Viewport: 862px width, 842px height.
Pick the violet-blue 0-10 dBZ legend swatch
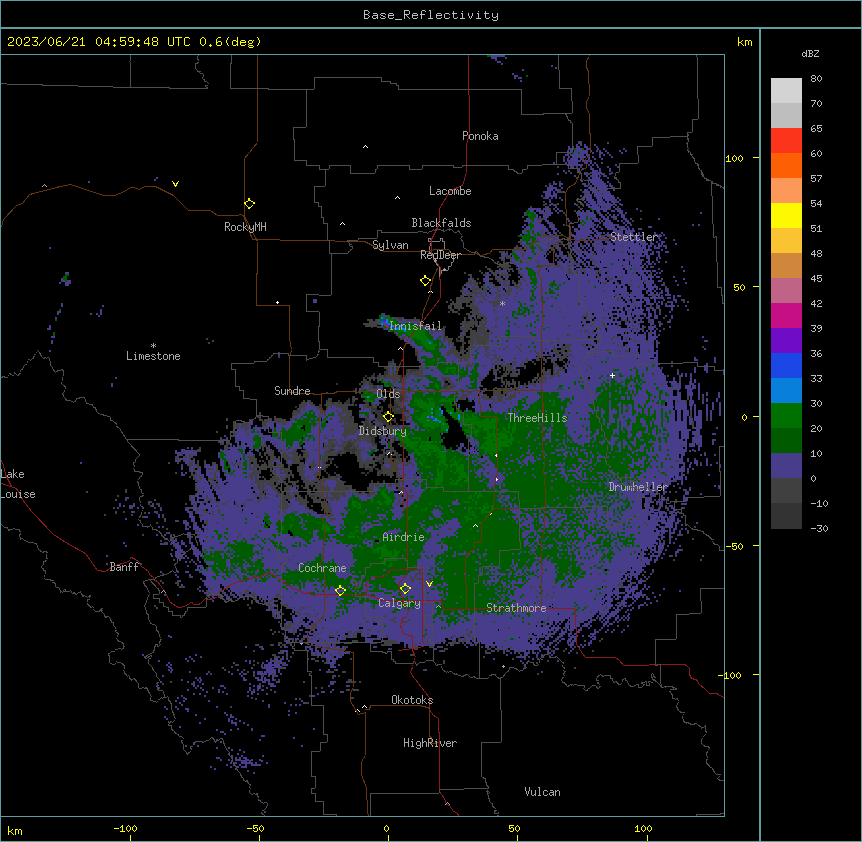click(786, 466)
